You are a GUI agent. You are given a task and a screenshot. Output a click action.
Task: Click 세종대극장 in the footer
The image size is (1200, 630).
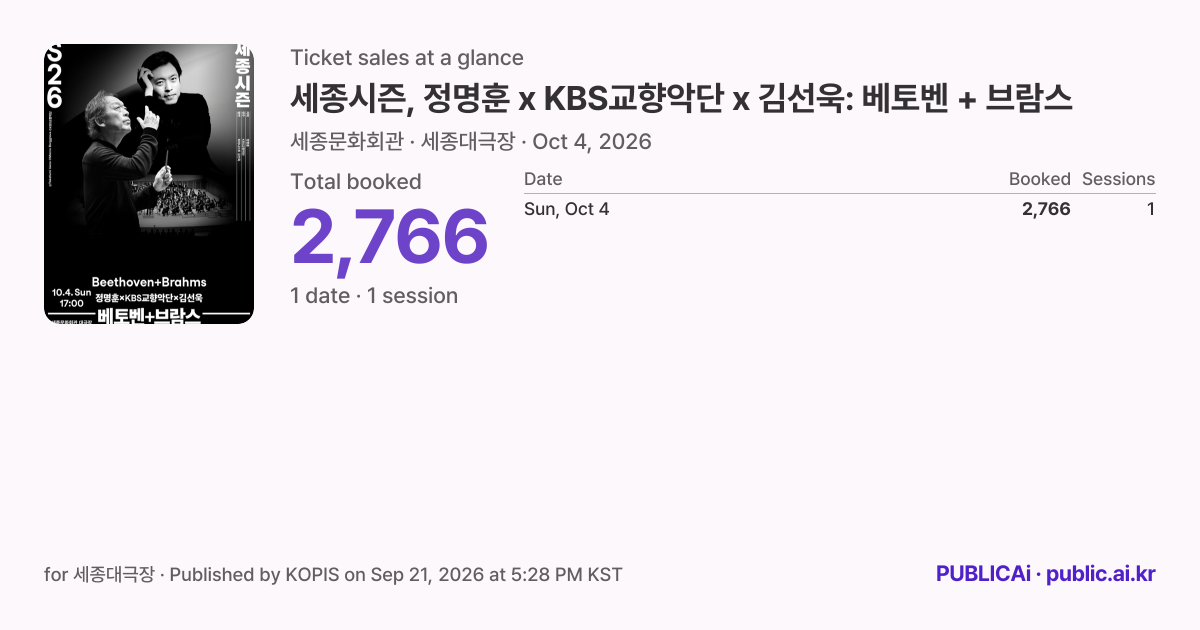[x=115, y=575]
